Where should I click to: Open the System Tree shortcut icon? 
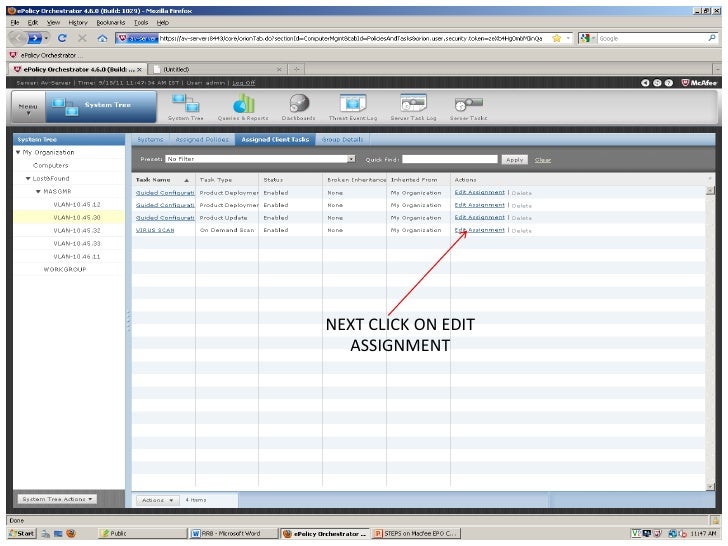coord(186,107)
